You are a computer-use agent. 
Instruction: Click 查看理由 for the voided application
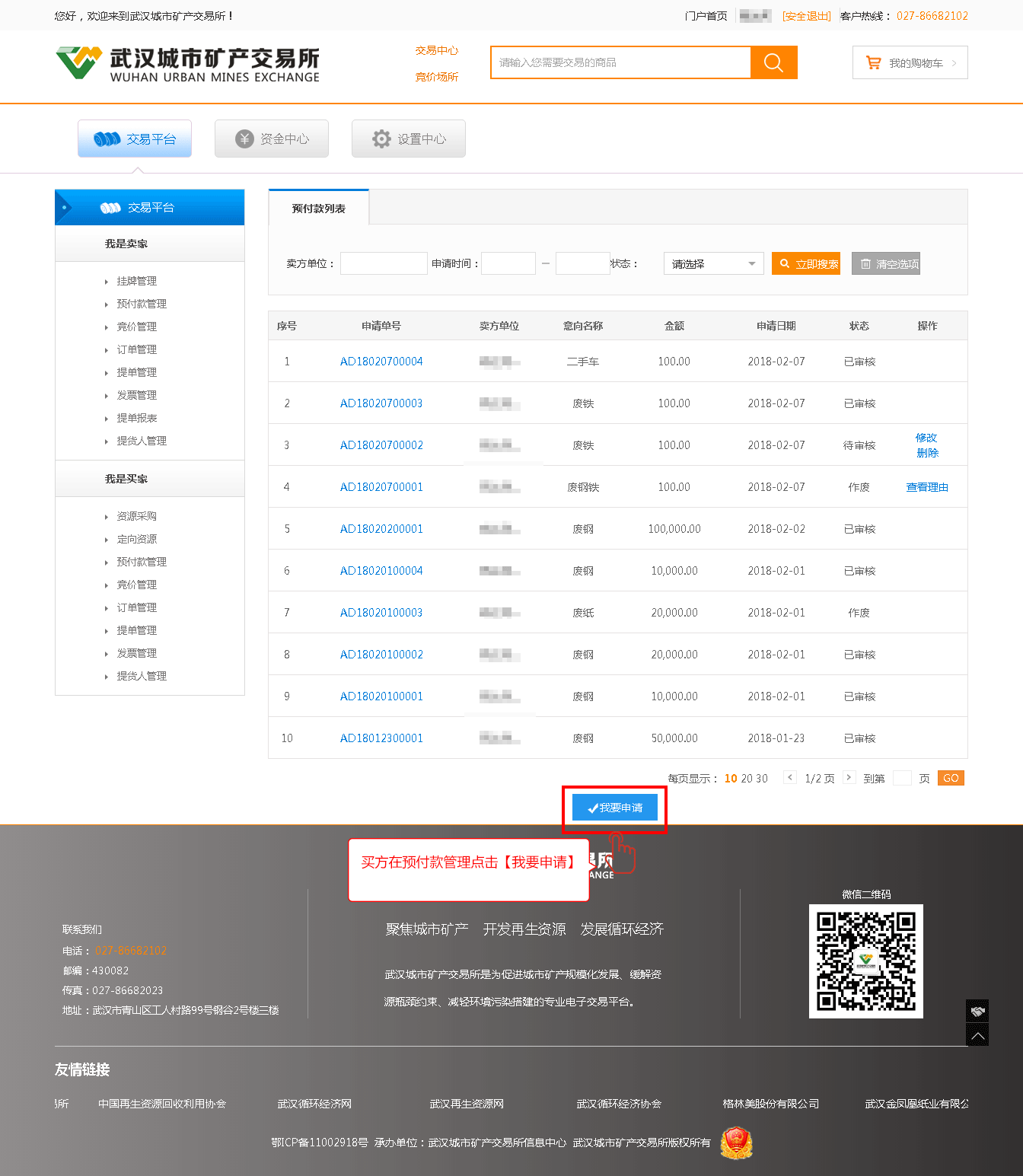pyautogui.click(x=927, y=487)
